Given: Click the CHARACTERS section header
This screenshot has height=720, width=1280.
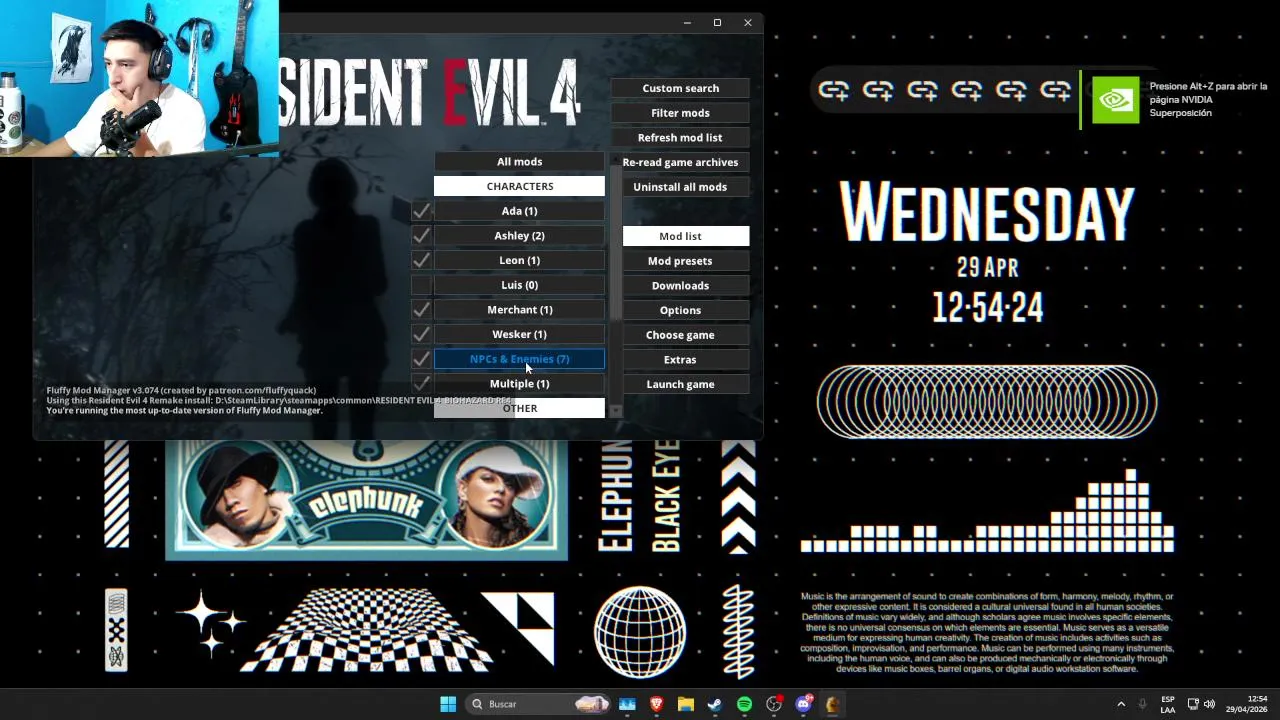Looking at the screenshot, I should point(519,186).
